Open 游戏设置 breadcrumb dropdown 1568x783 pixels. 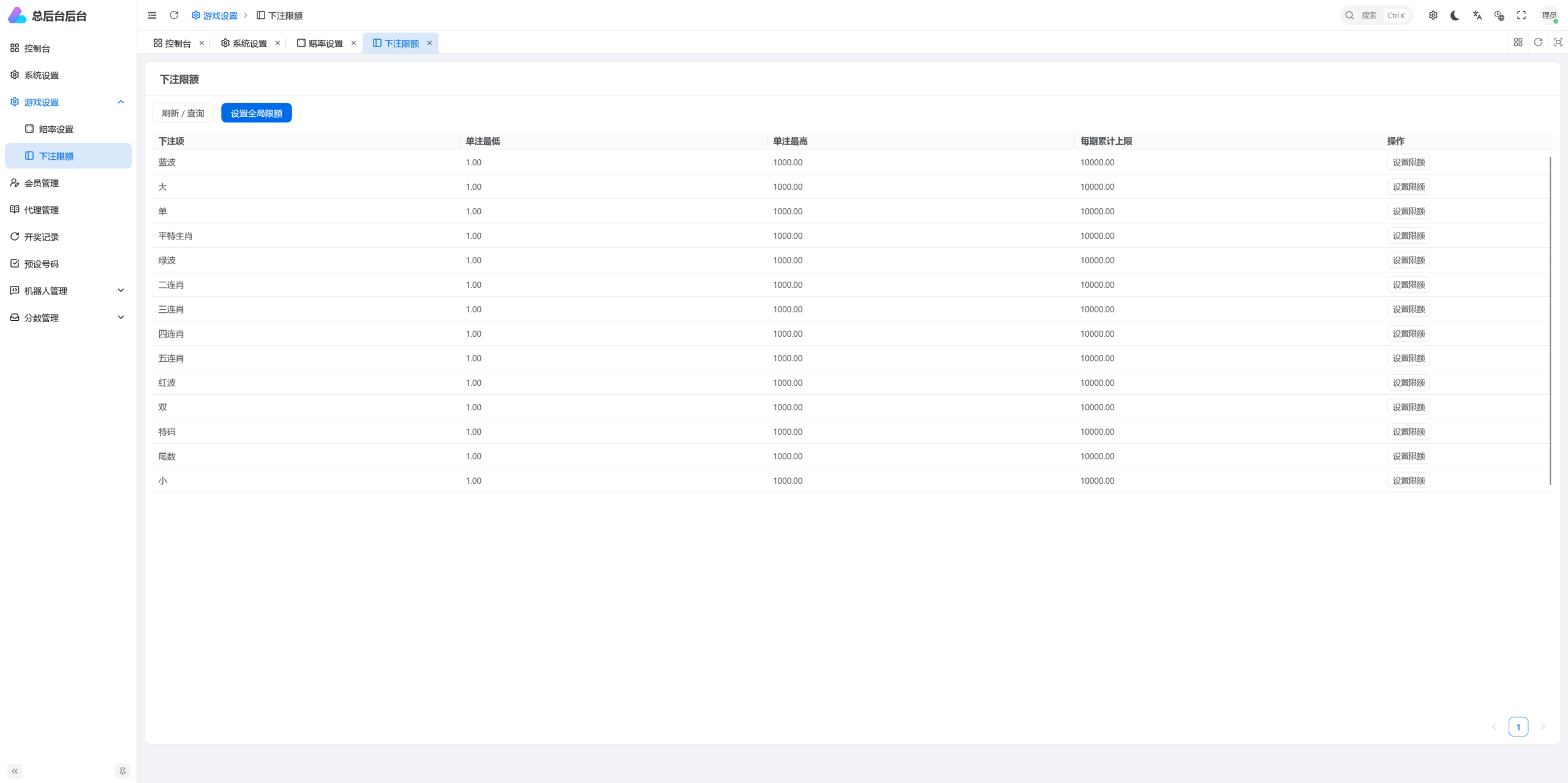[x=214, y=15]
